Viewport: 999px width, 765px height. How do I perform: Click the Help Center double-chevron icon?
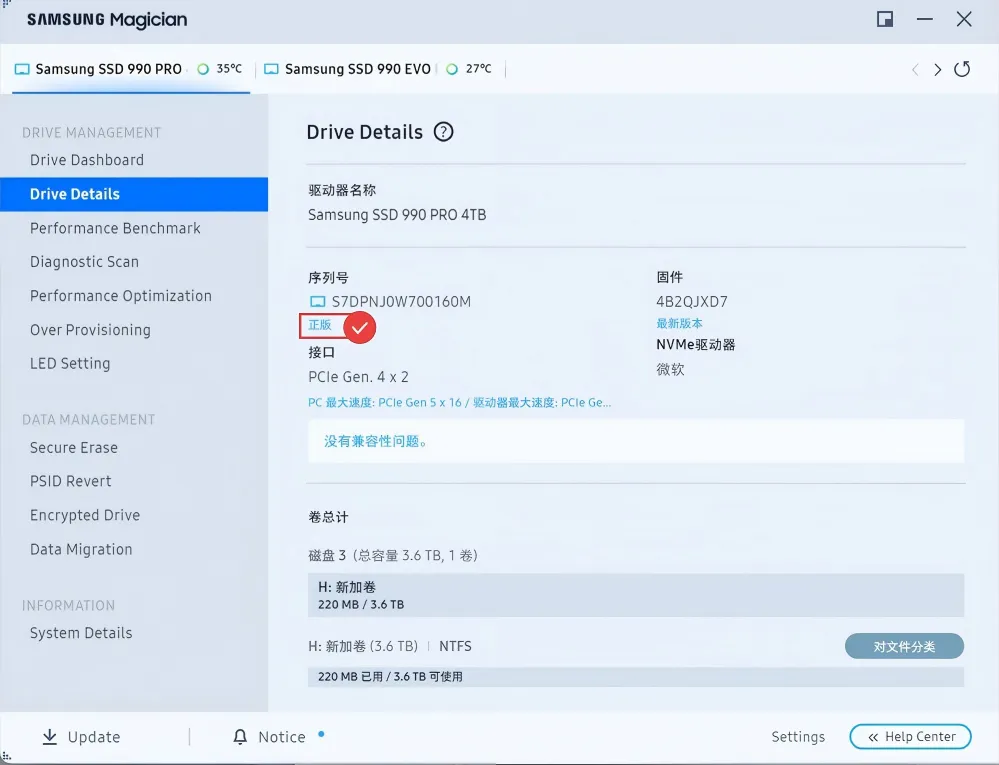[x=873, y=737]
